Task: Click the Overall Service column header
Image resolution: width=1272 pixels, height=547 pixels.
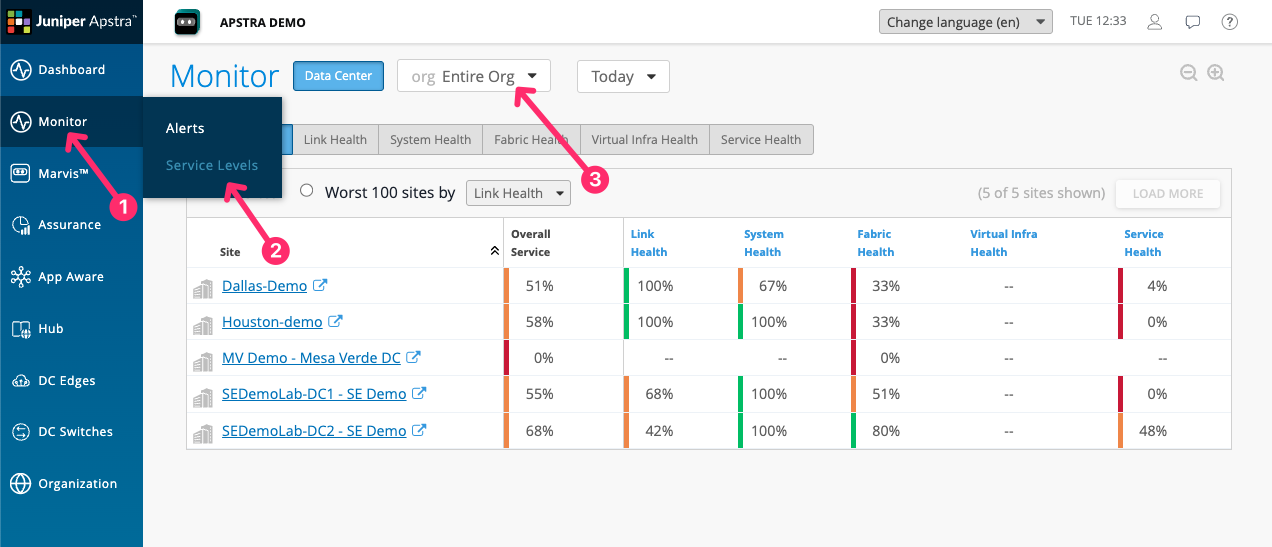Action: (531, 243)
